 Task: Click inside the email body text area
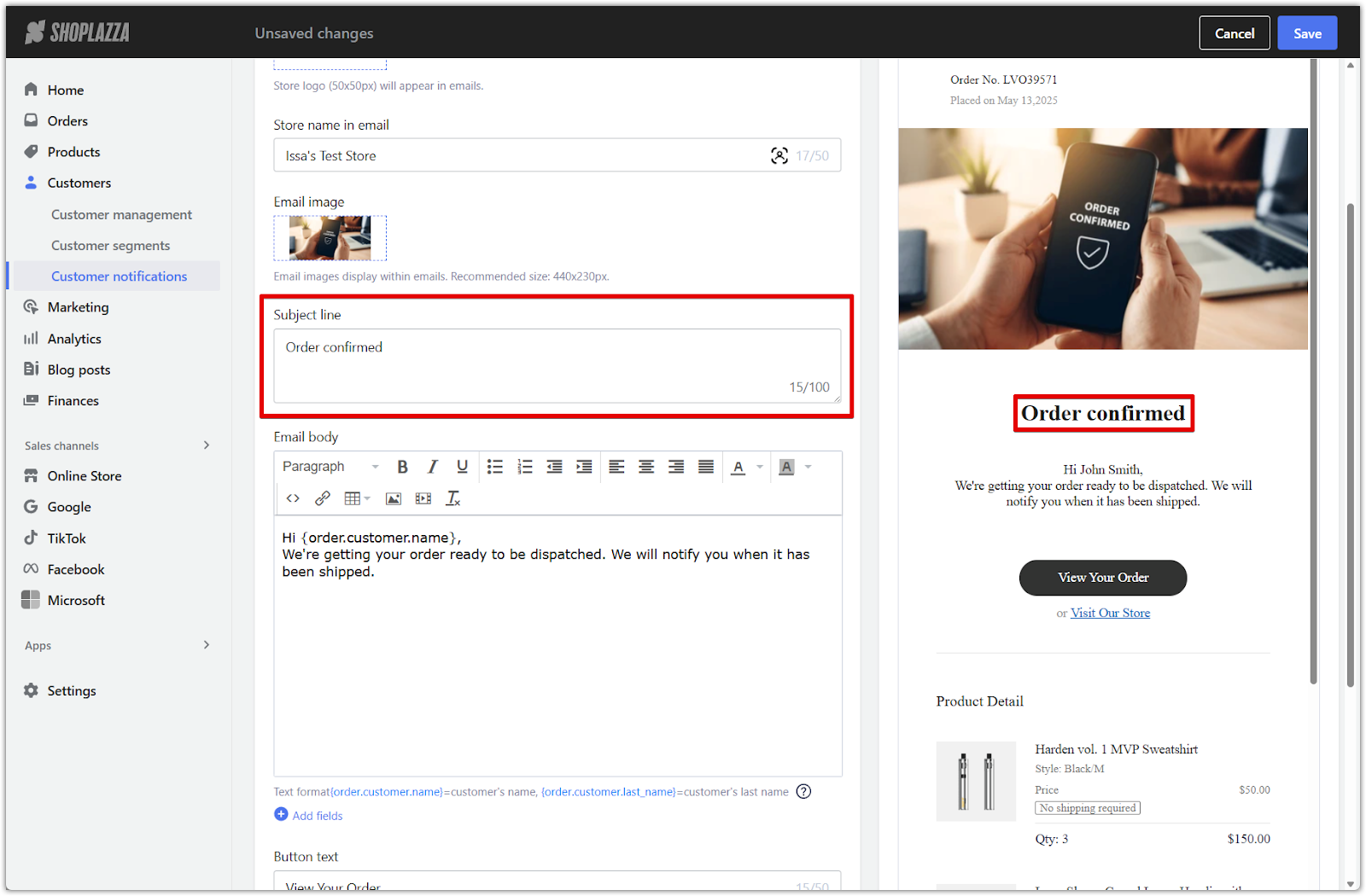click(557, 645)
